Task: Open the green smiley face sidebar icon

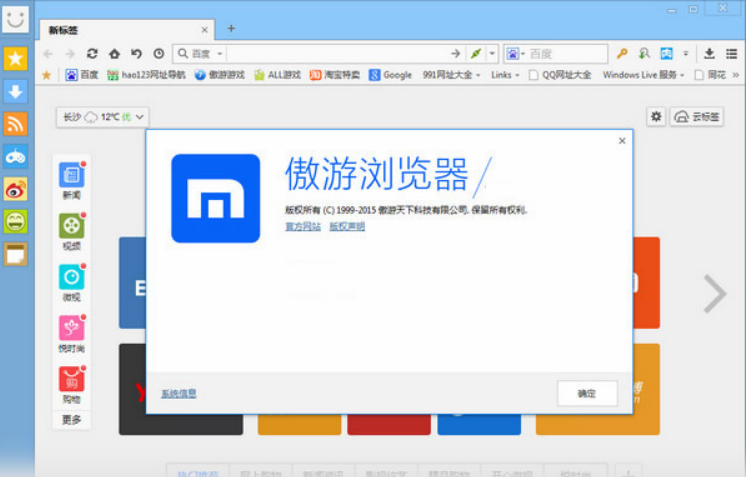Action: pos(15,222)
